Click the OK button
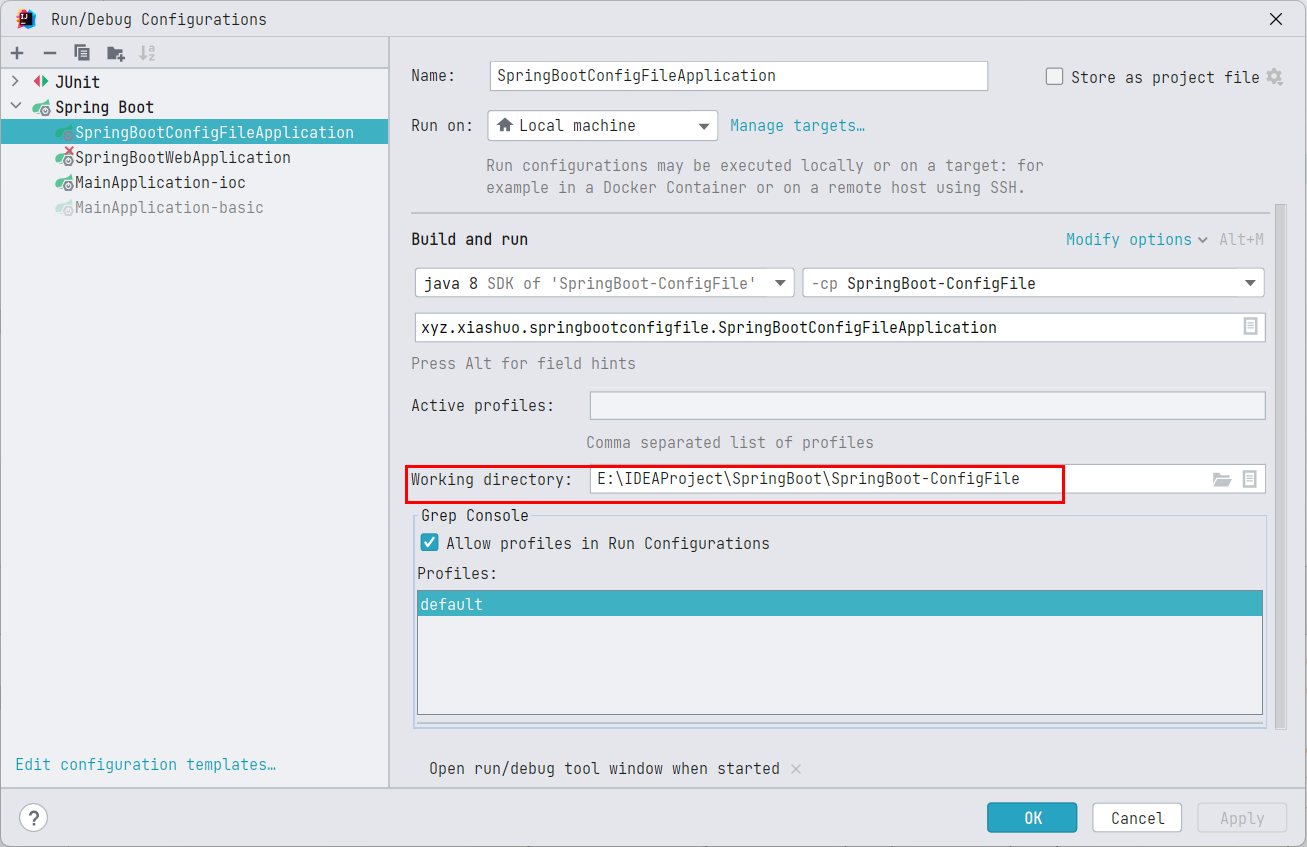 [x=1032, y=818]
